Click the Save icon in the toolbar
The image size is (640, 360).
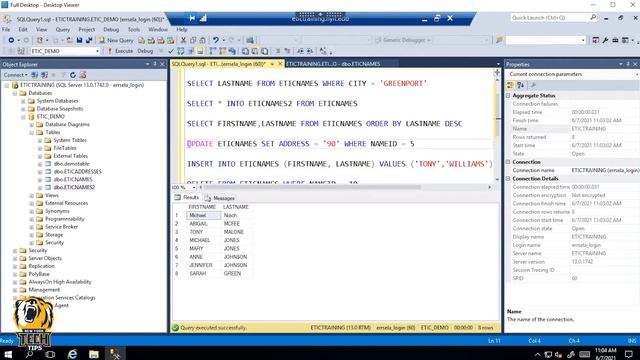(x=80, y=40)
